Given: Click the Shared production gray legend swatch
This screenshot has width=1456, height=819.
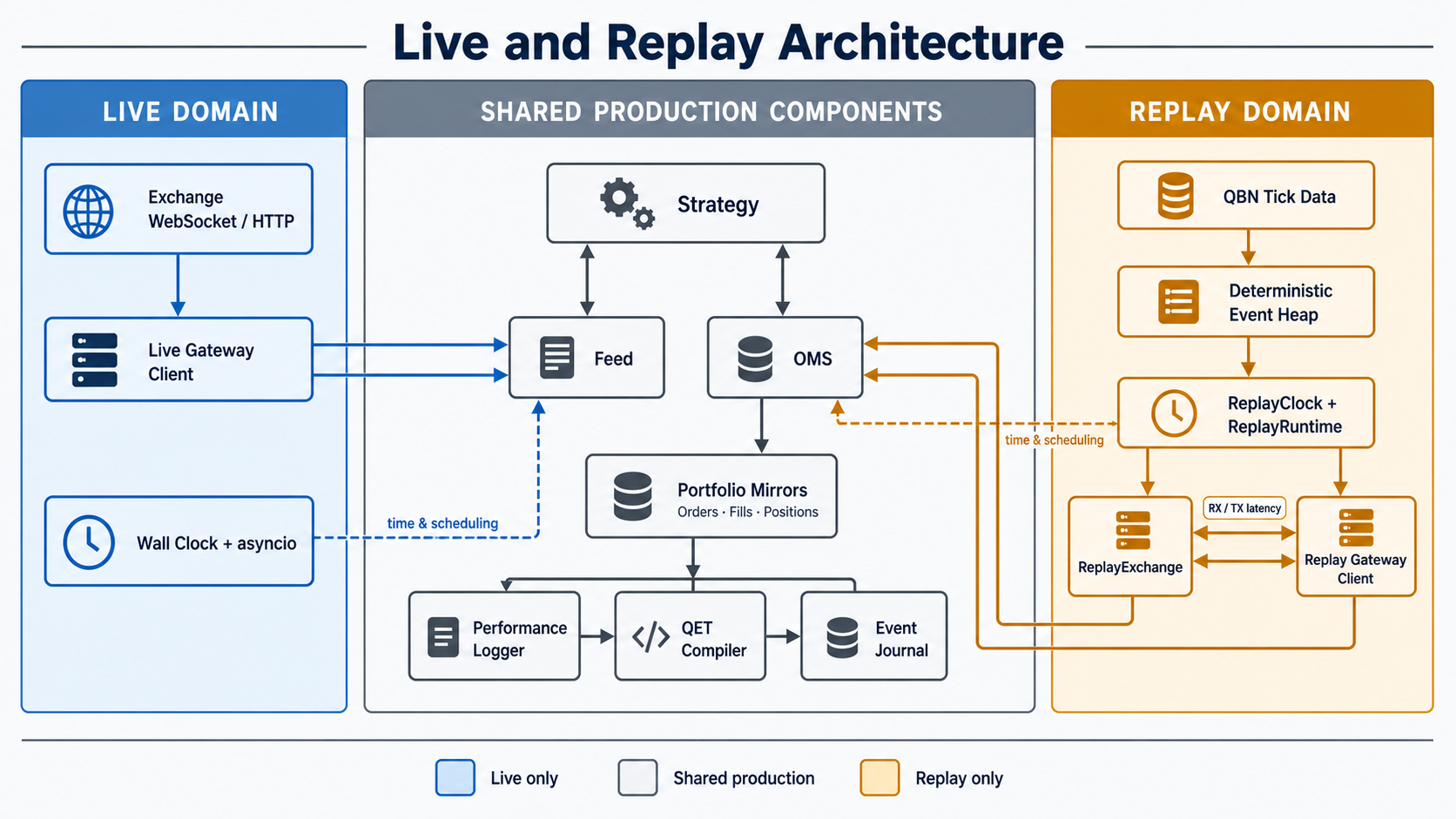Looking at the screenshot, I should tap(637, 777).
